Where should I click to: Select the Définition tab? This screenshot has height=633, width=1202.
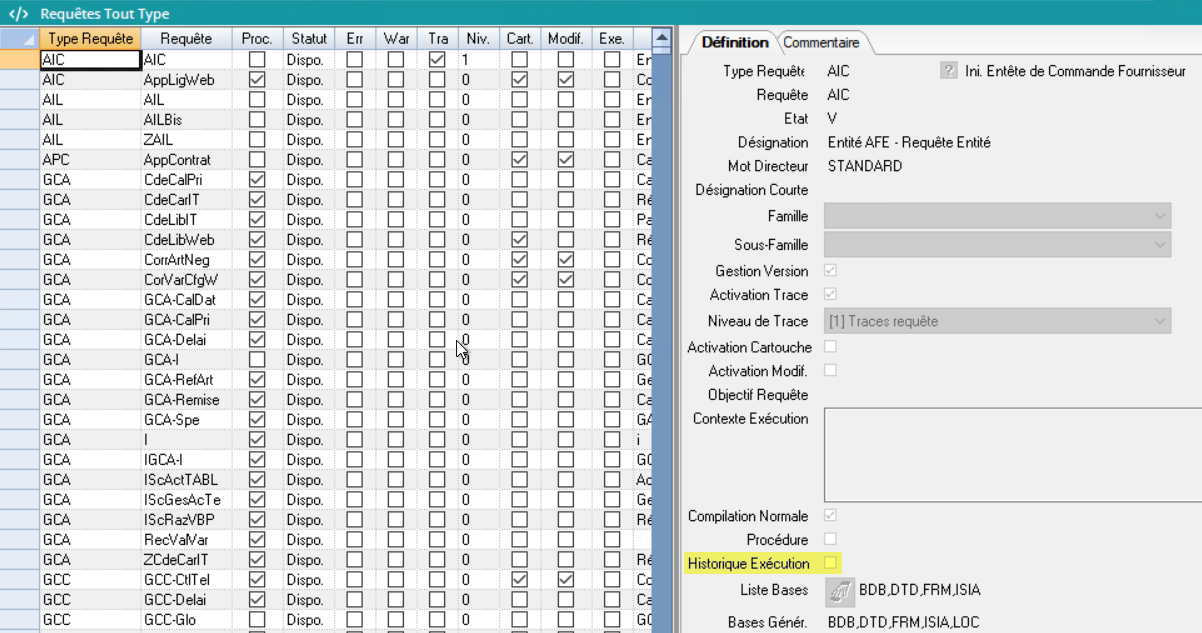coord(735,43)
